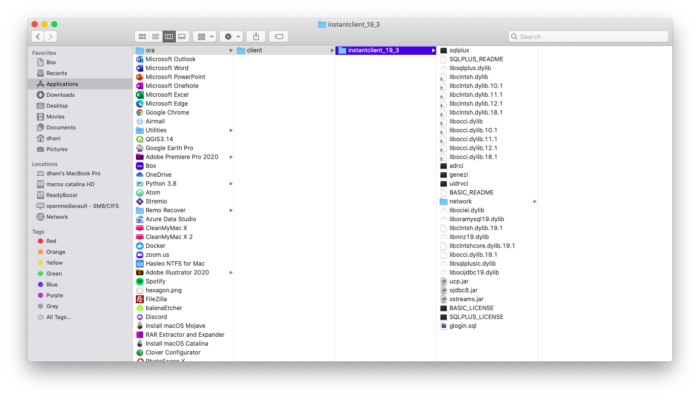Select the sqlplus executable file
The height and width of the screenshot is (398, 700).
488,50
